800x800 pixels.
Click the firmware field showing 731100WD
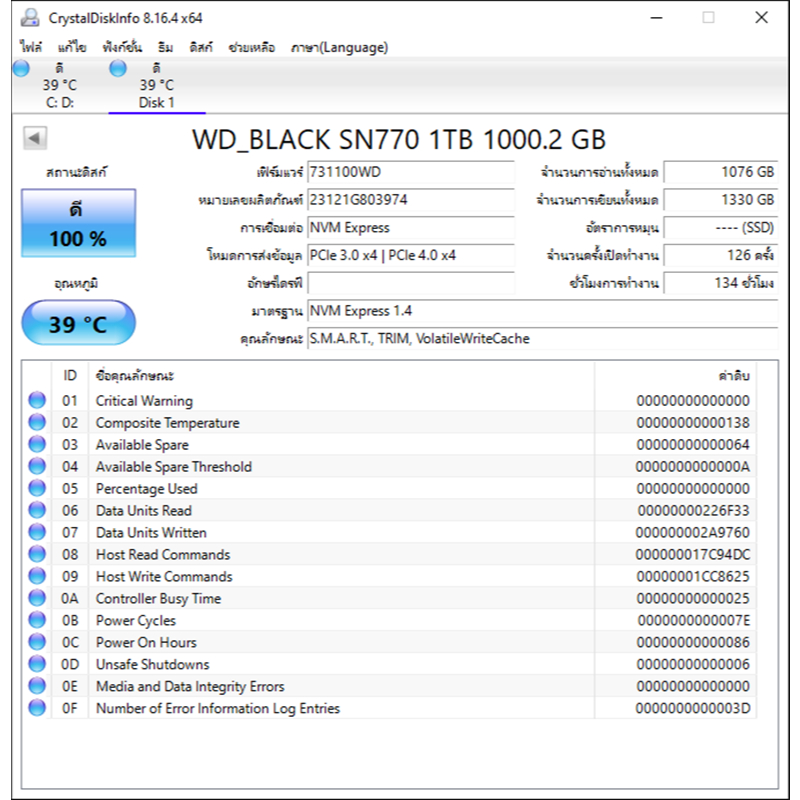(410, 172)
